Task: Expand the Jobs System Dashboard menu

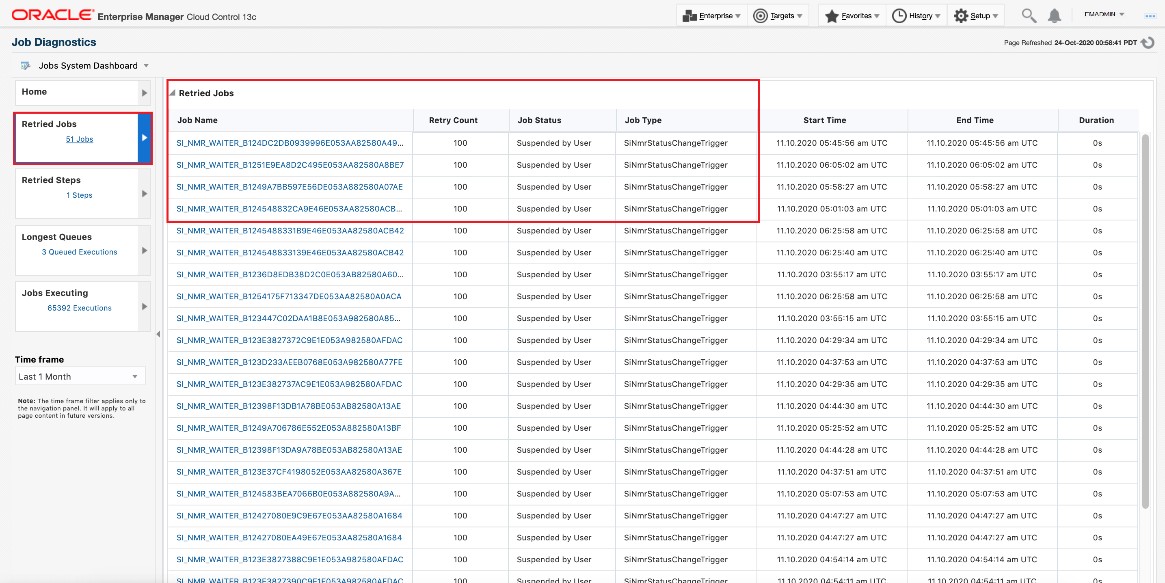Action: pos(146,66)
